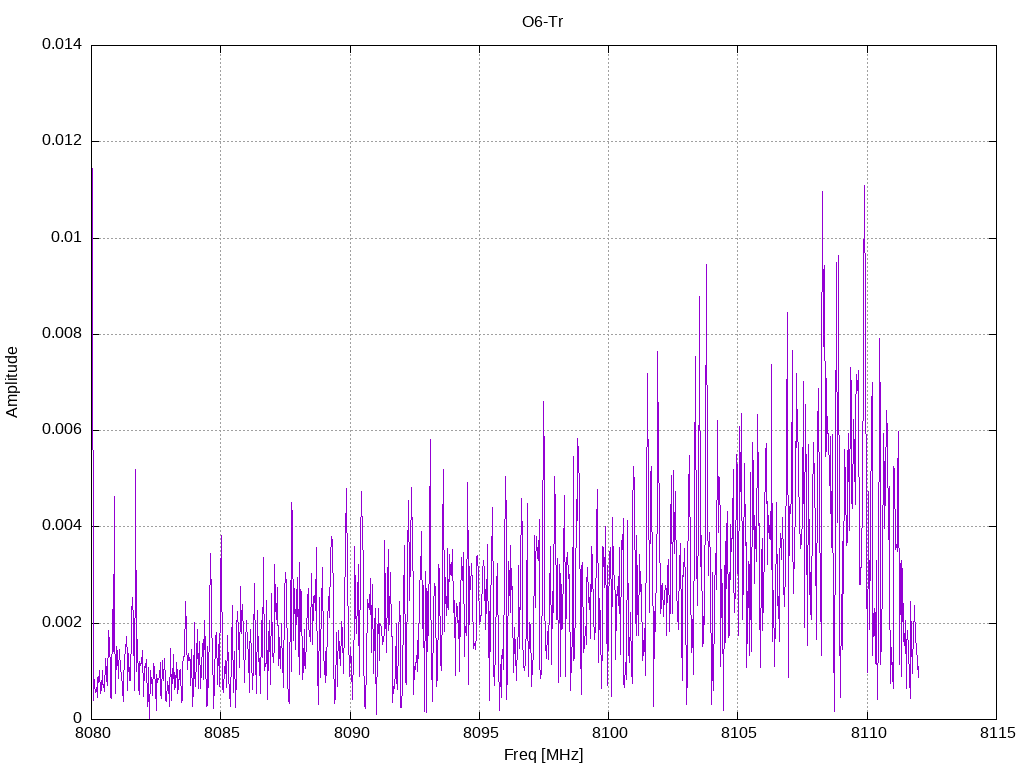The width and height of the screenshot is (1024, 768).
Task: Click the 0.01 y-axis tick label
Action: point(65,238)
